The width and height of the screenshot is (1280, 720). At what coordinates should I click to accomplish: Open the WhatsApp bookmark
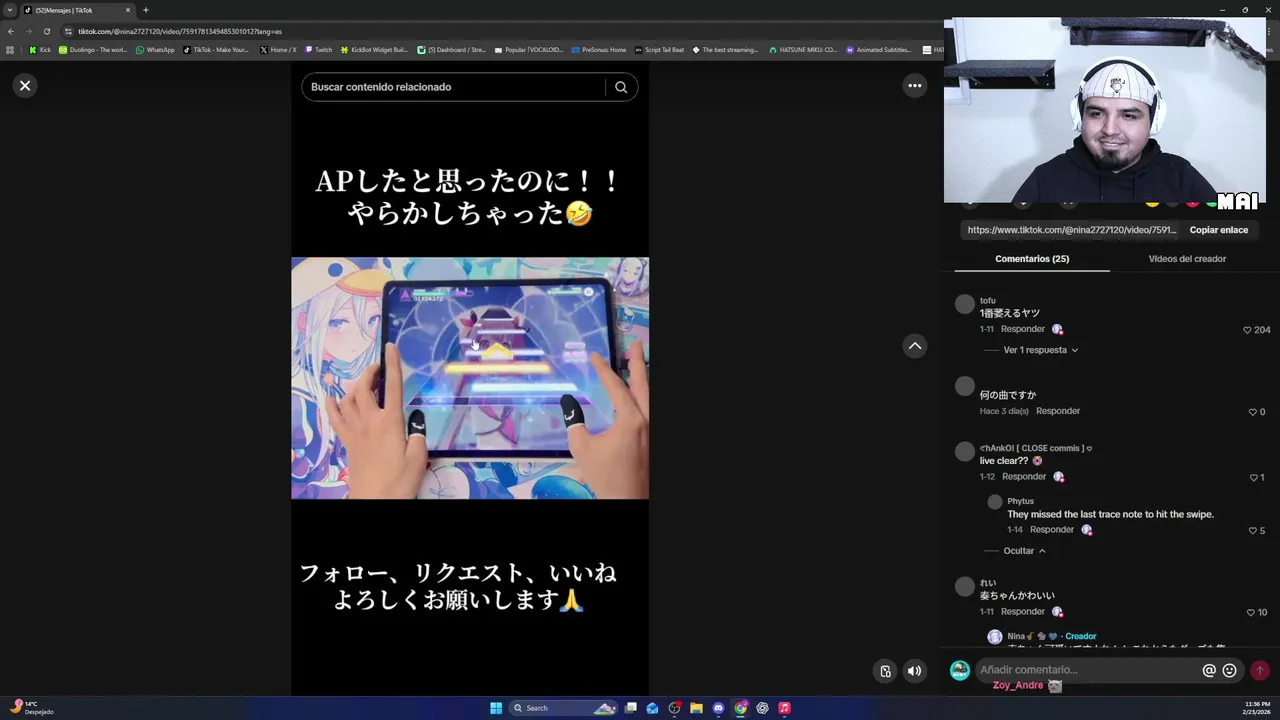pos(155,50)
